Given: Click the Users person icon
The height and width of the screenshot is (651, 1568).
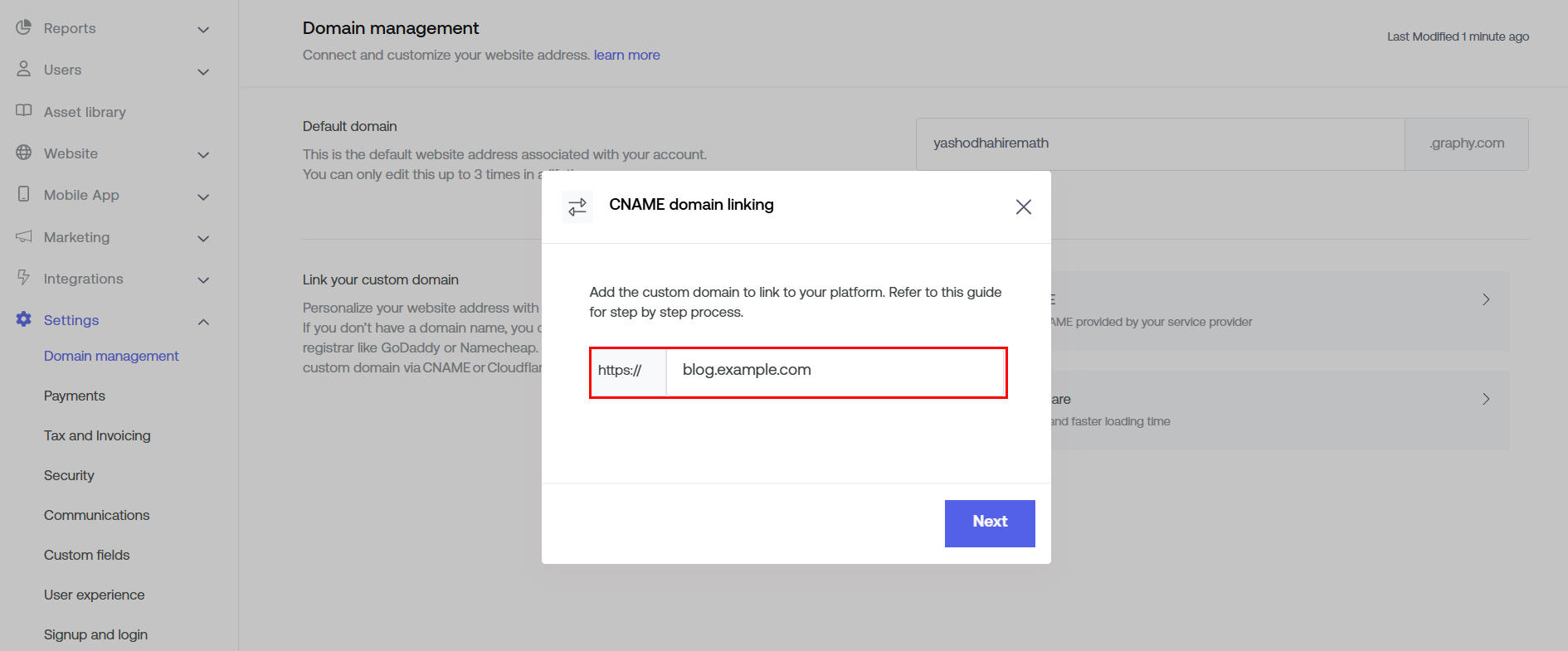Looking at the screenshot, I should (23, 69).
